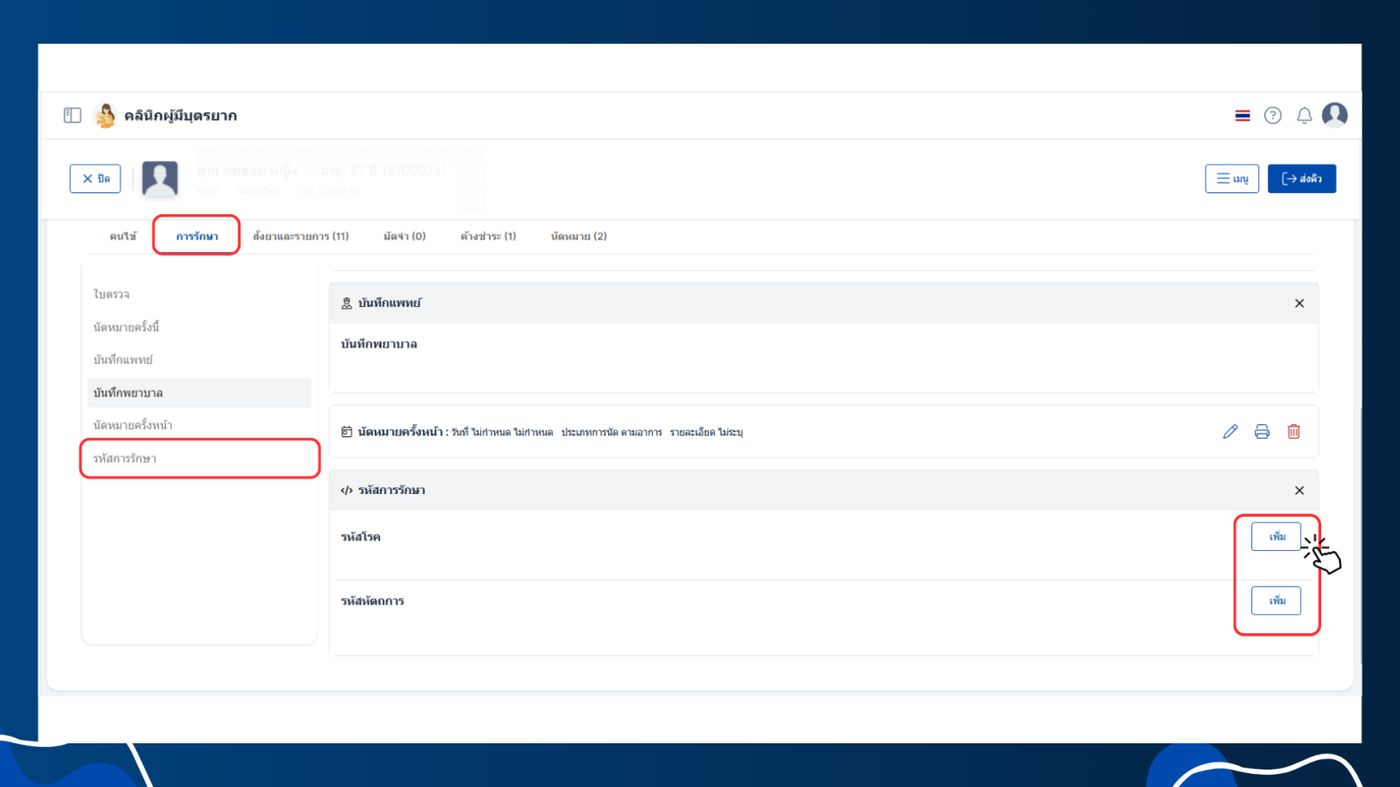This screenshot has width=1400, height=787.
Task: Switch language via the Thai flag
Action: (1242, 116)
